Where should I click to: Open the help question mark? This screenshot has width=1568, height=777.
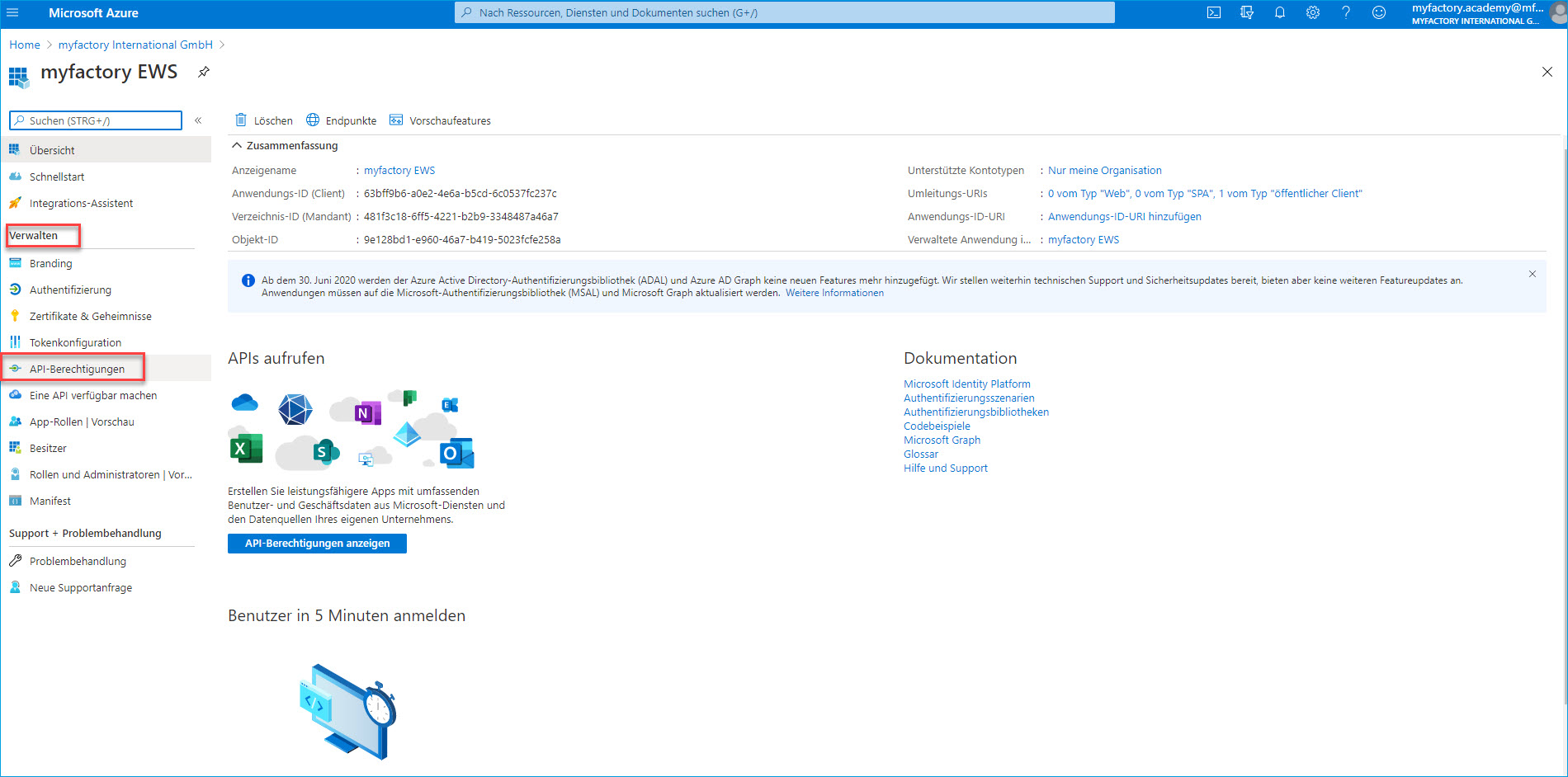click(1346, 12)
